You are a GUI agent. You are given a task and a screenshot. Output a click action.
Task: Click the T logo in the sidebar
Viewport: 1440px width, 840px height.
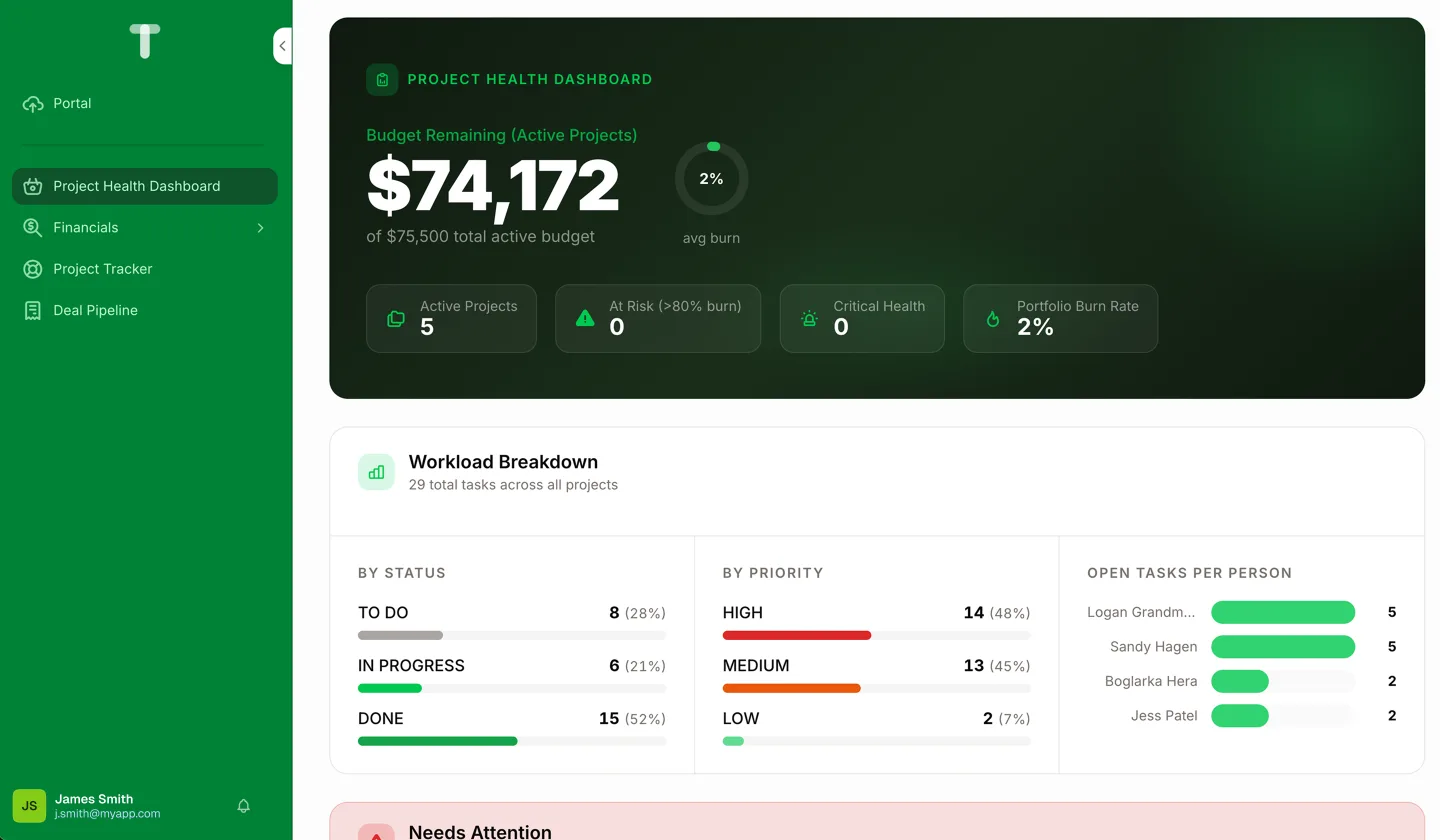pyautogui.click(x=145, y=41)
